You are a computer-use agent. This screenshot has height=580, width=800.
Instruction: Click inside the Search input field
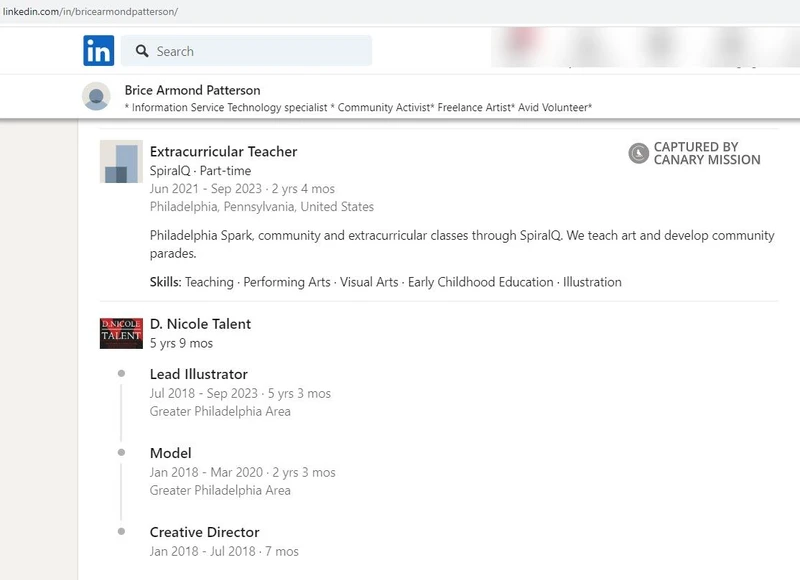coord(250,50)
